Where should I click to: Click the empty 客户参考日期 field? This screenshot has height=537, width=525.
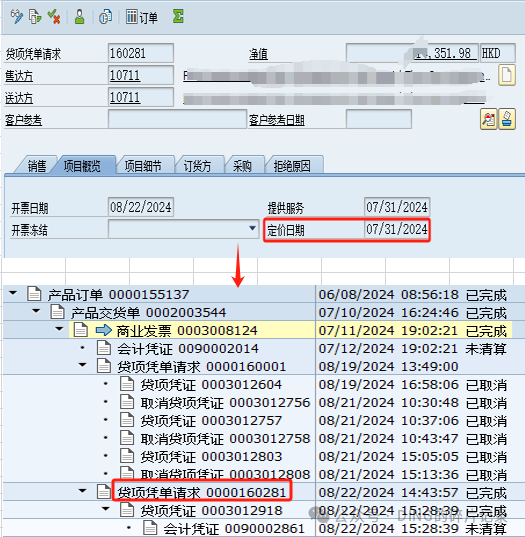tap(379, 119)
